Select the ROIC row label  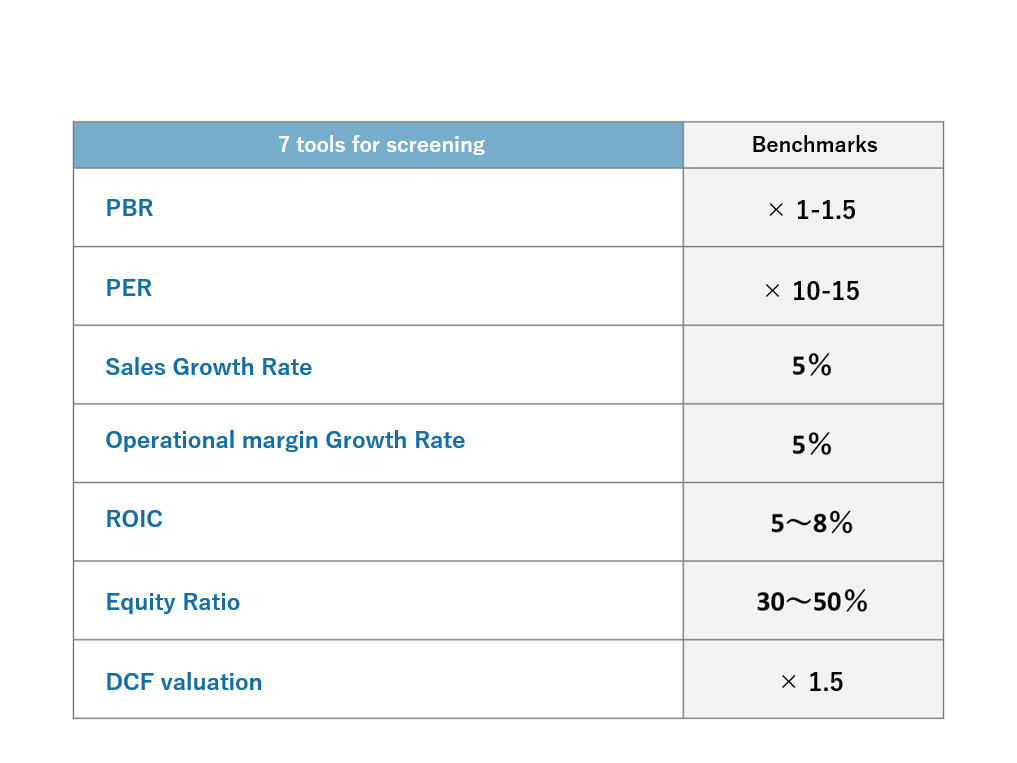(134, 519)
